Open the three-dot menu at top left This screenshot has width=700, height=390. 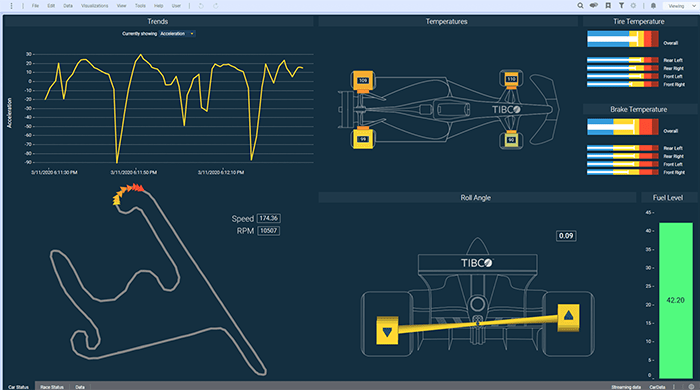pos(12,6)
